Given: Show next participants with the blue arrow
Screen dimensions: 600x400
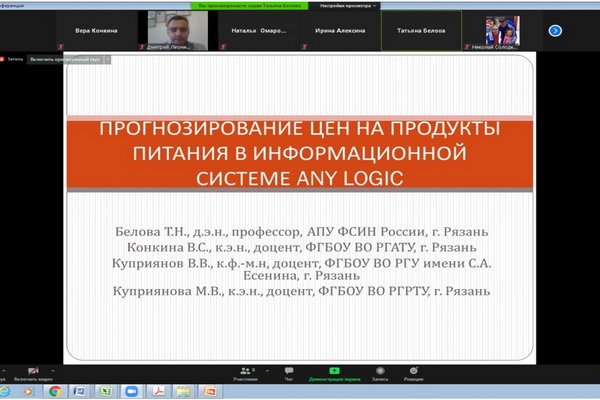Looking at the screenshot, I should pos(555,31).
